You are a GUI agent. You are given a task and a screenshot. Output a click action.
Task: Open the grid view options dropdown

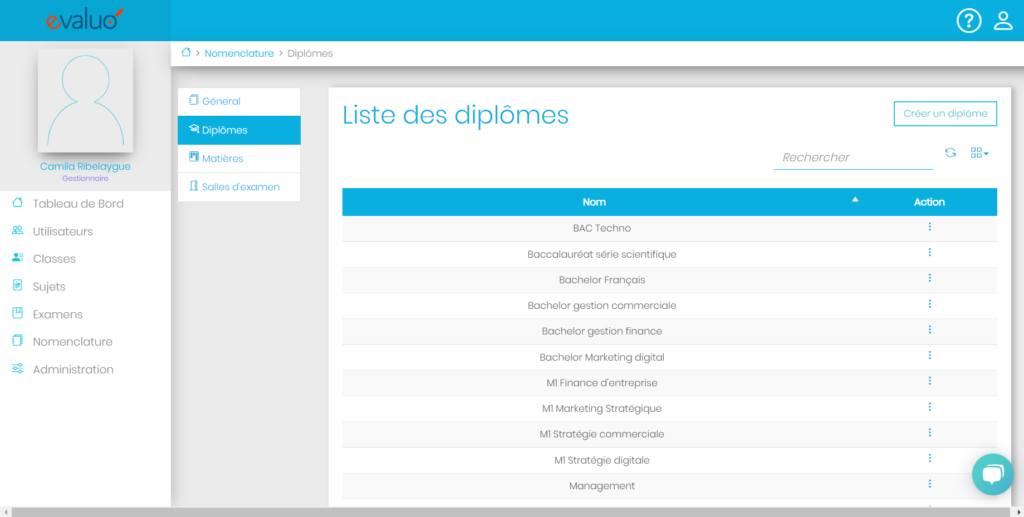pos(980,153)
